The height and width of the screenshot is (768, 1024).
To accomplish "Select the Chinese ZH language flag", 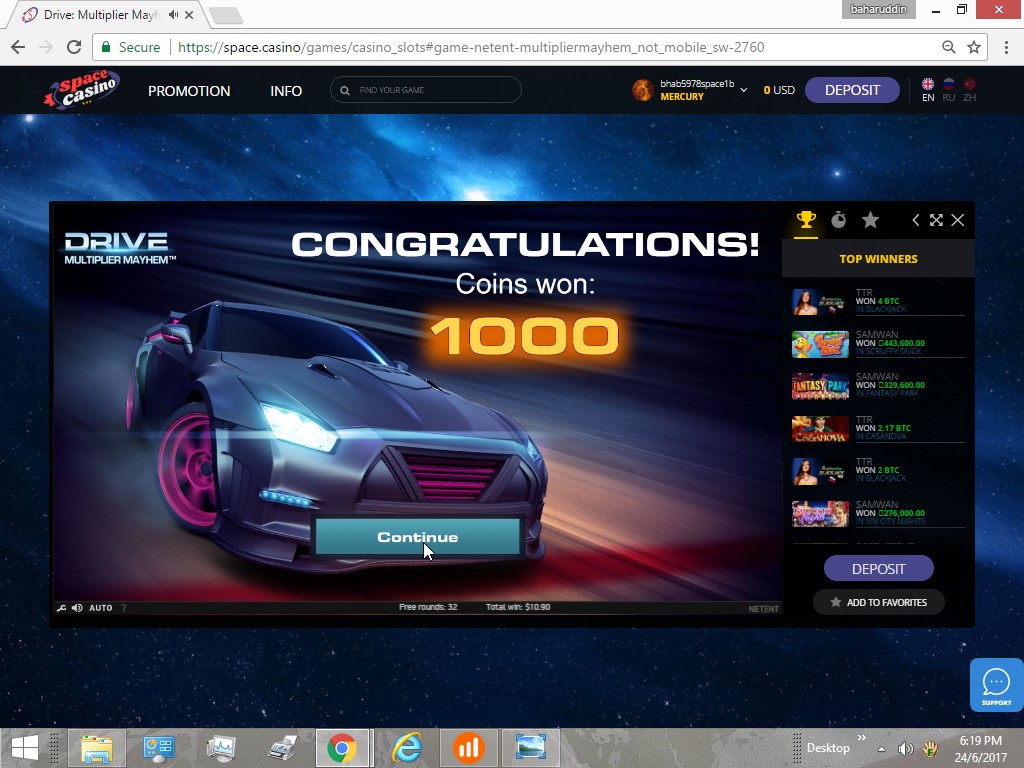I will [969, 90].
